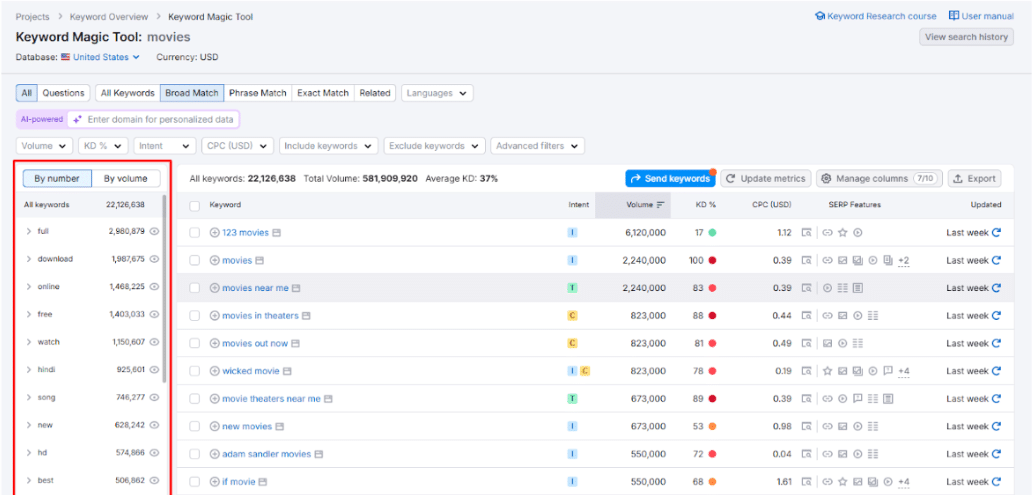Viewport: 1035px width, 495px height.
Task: Open SERP view icon next to movies out now
Action: click(x=296, y=343)
